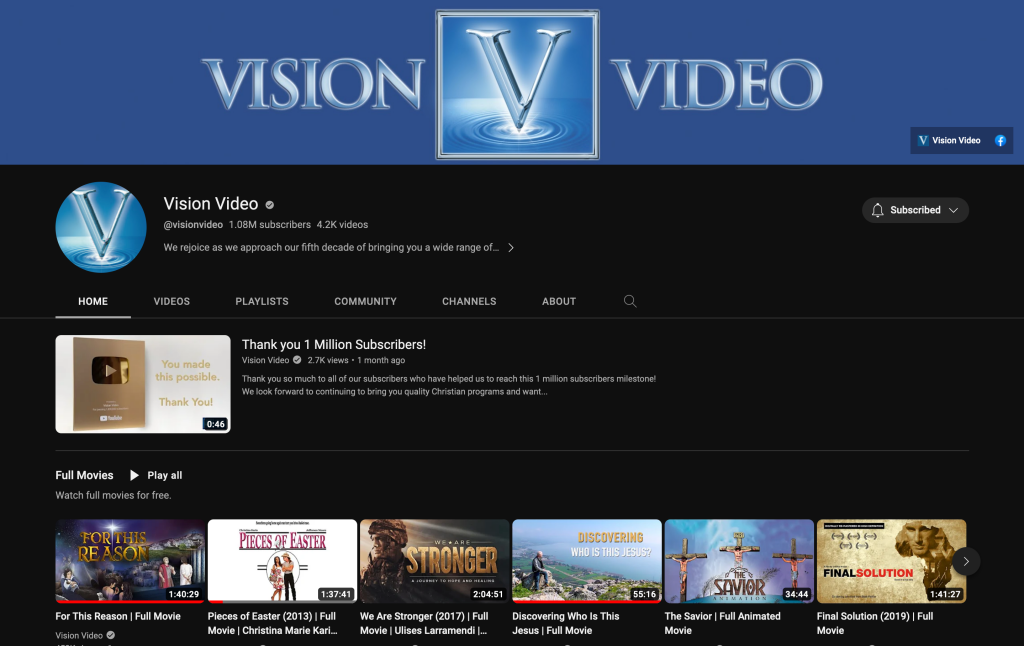Click the 1:41:27 duration badge
The height and width of the screenshot is (646, 1024).
(x=945, y=594)
